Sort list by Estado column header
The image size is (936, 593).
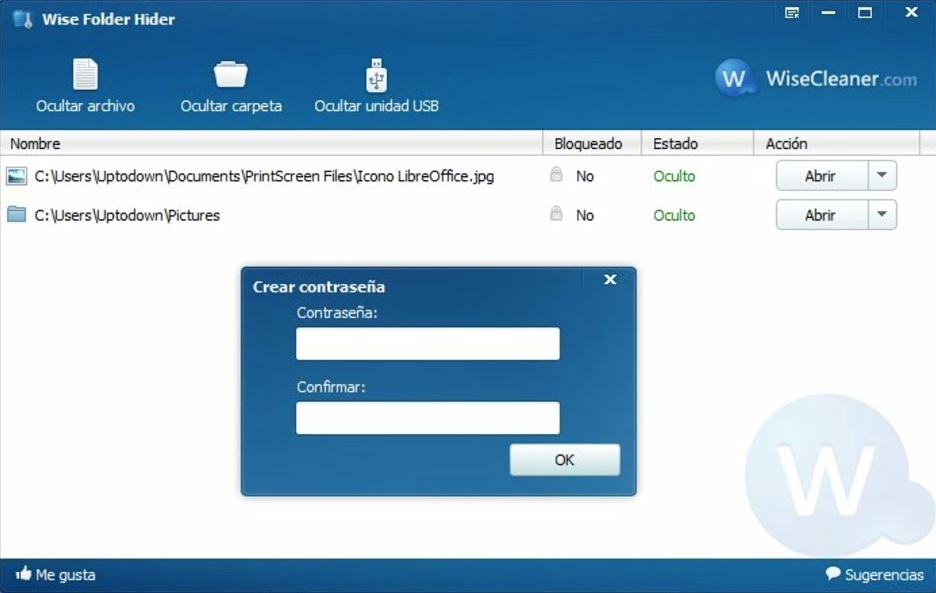click(x=697, y=143)
